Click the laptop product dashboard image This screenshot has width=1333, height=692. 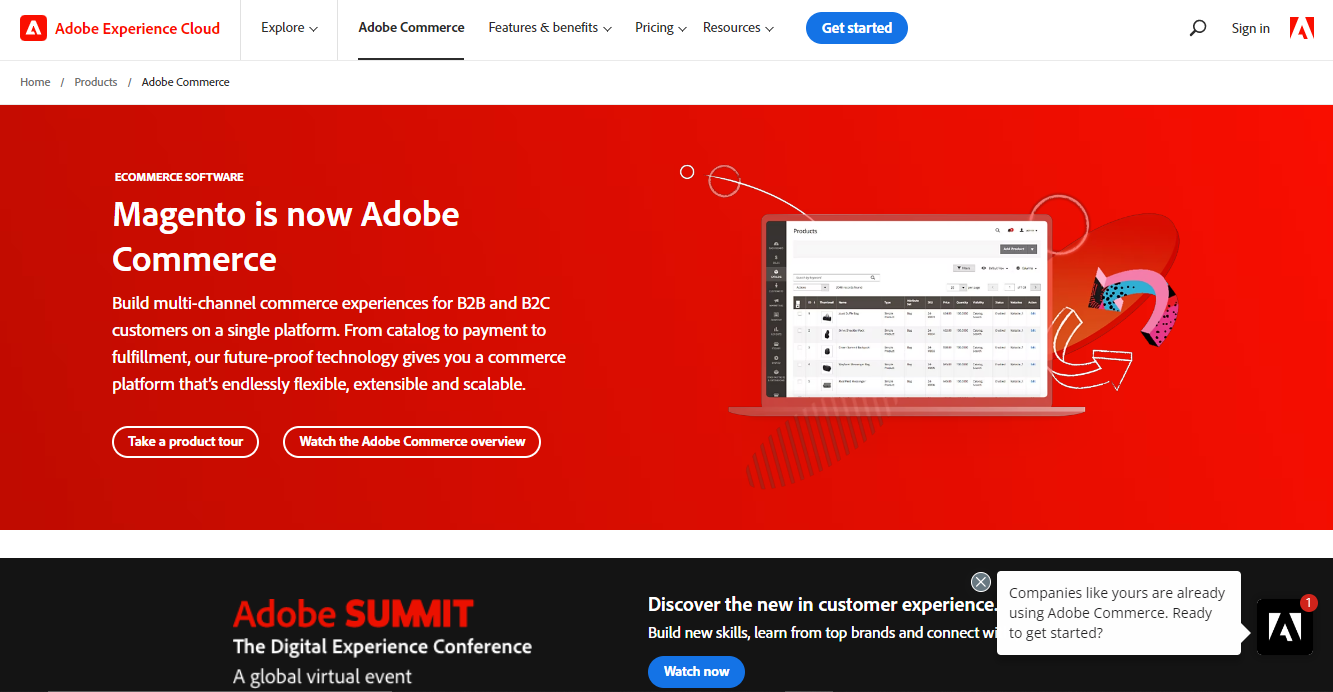[x=906, y=315]
